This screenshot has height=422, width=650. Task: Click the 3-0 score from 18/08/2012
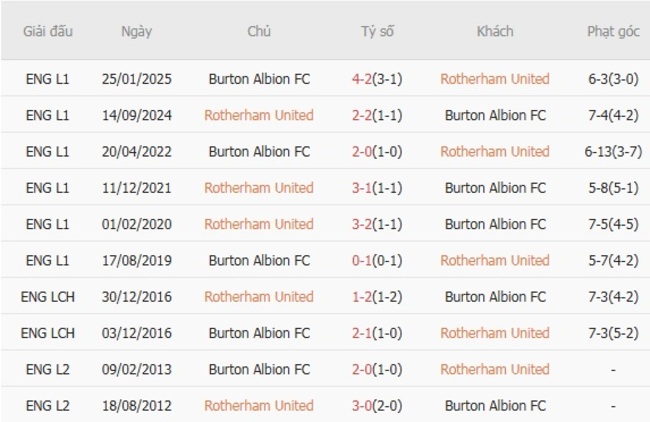(x=363, y=405)
